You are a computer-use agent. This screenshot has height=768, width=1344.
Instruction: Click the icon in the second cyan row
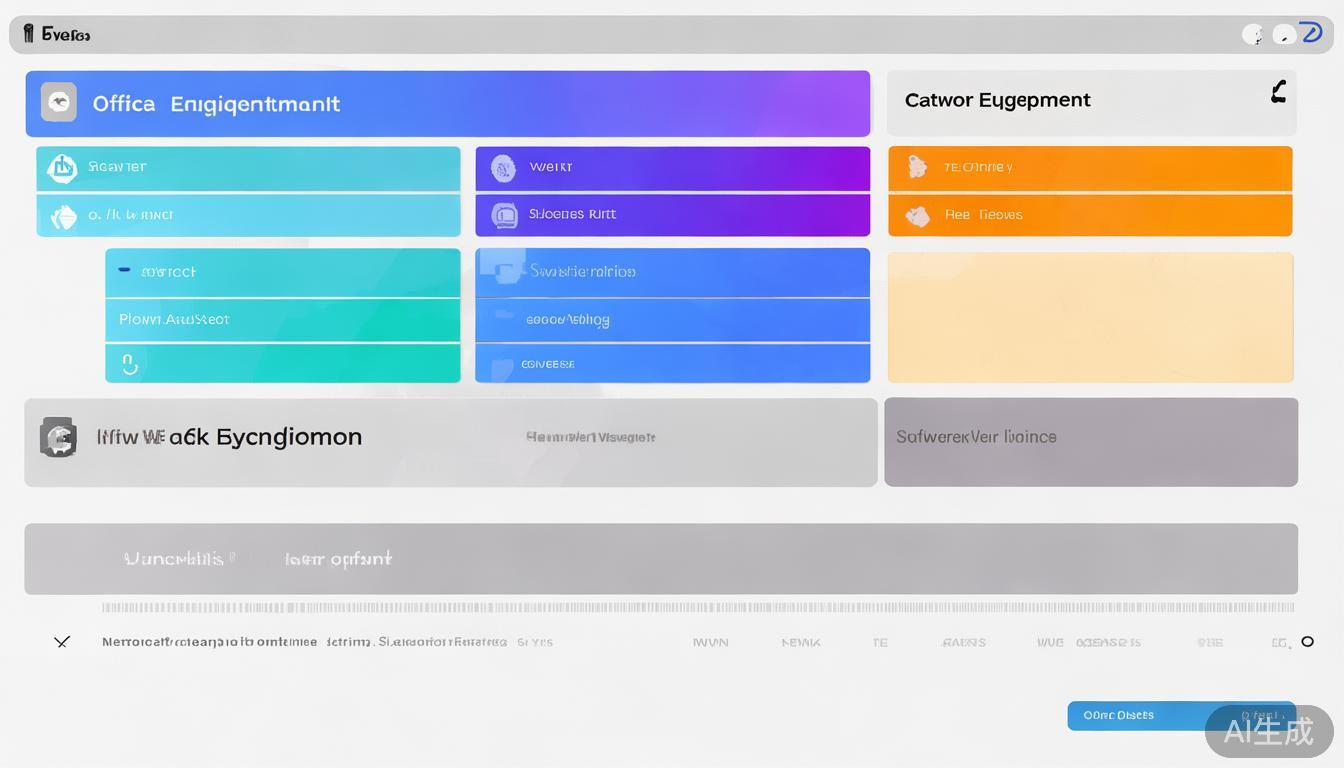point(63,216)
